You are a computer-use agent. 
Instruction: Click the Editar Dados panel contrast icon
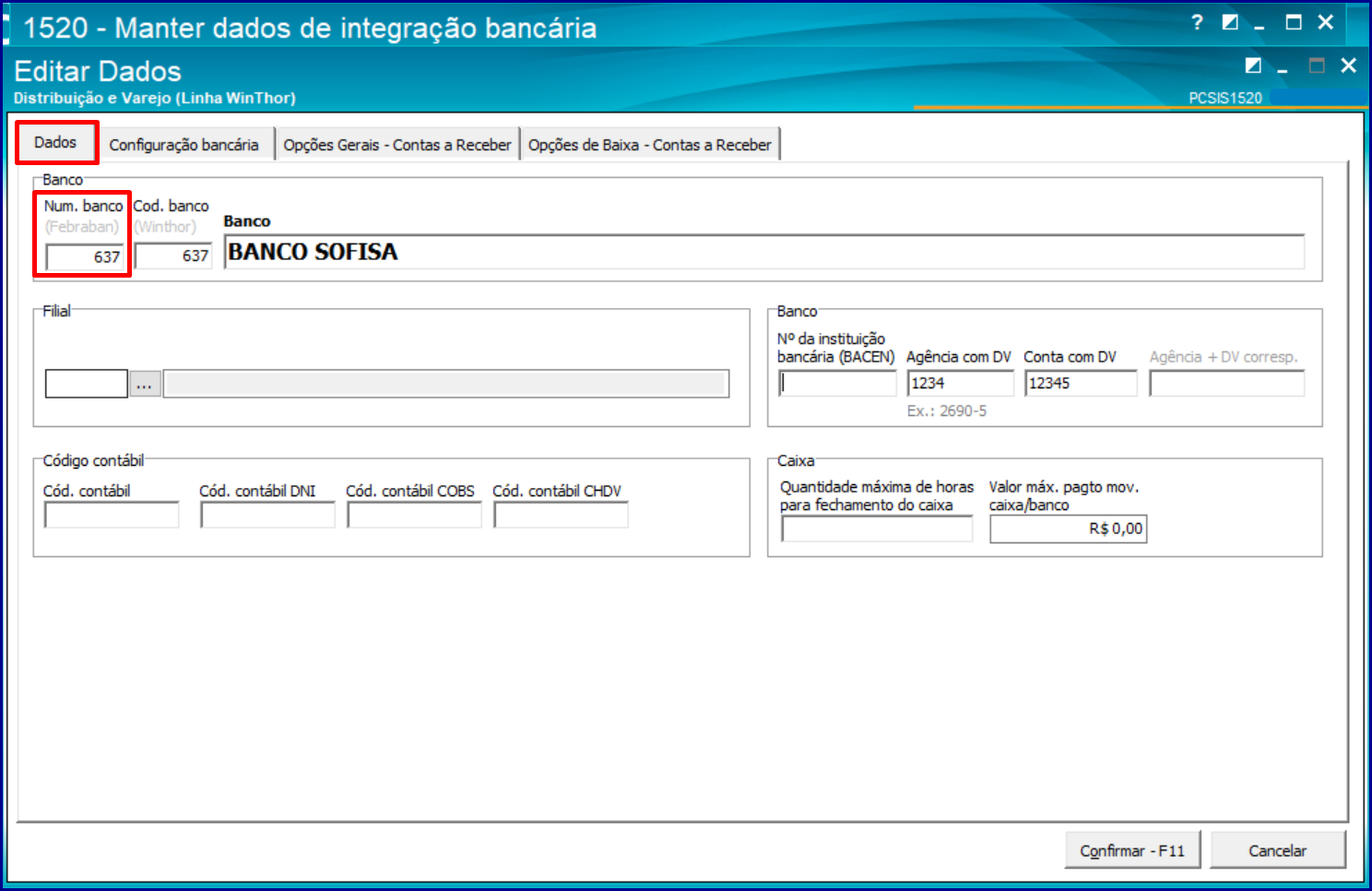pyautogui.click(x=1253, y=65)
